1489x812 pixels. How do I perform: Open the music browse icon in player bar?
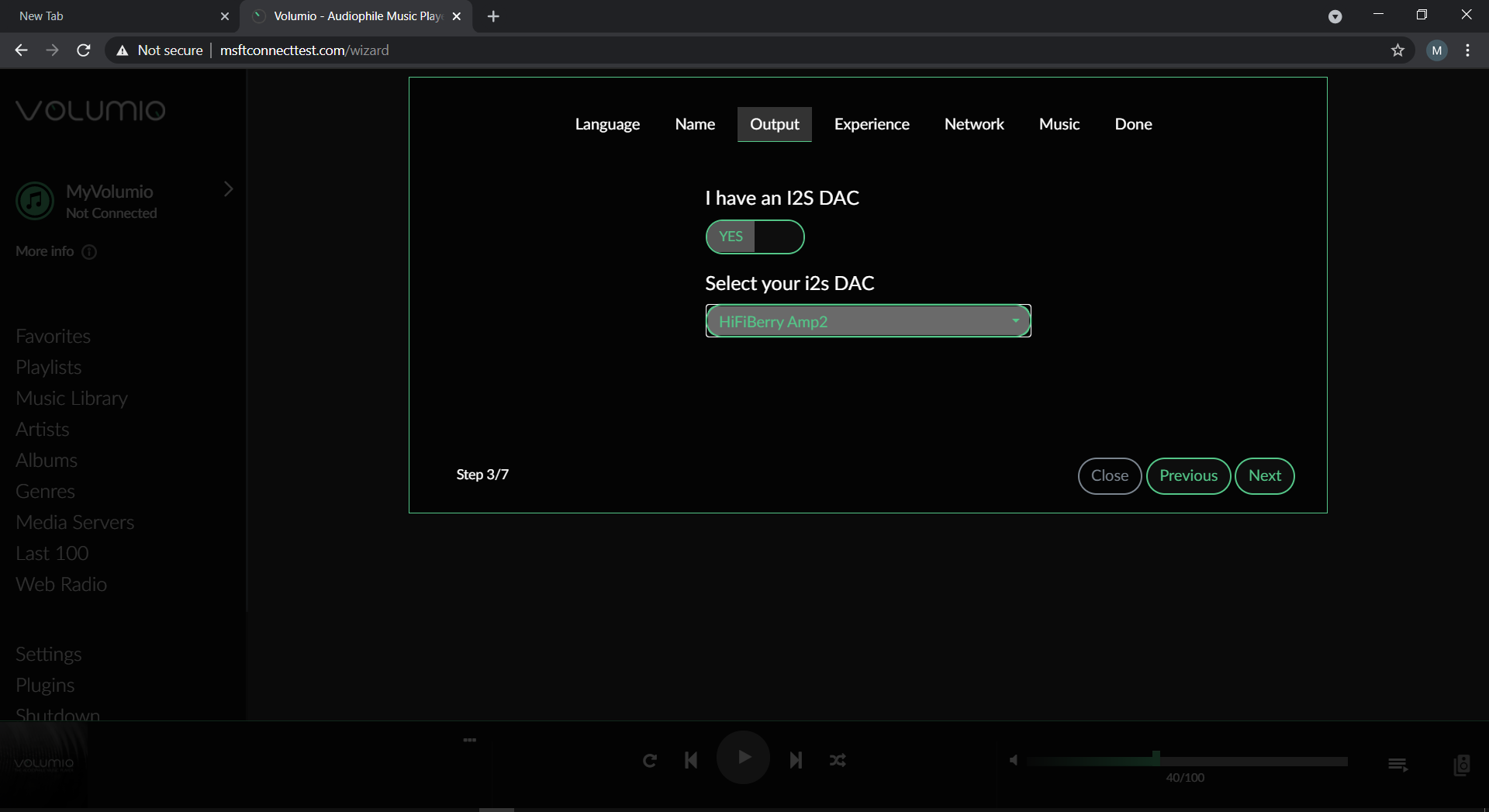point(1462,765)
